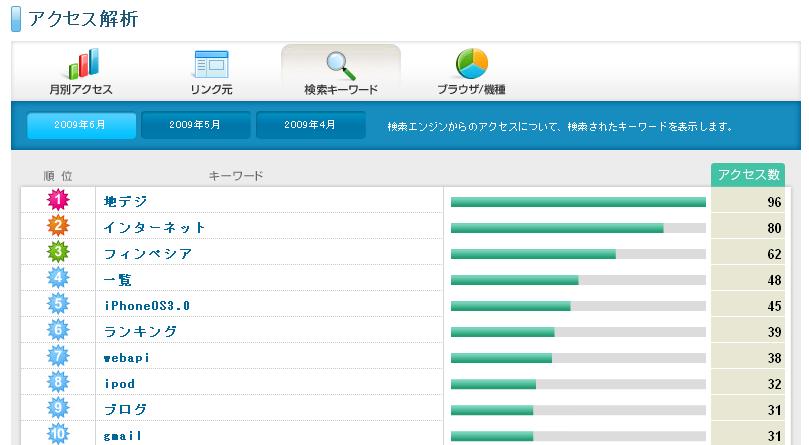Image resolution: width=809 pixels, height=445 pixels.
Task: Switch to 月別アクセス tab
Action: pyautogui.click(x=81, y=89)
